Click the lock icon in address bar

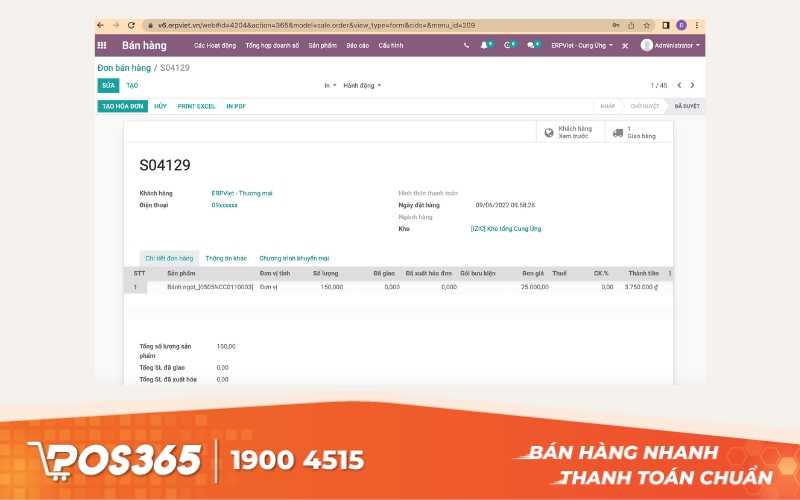pos(151,25)
